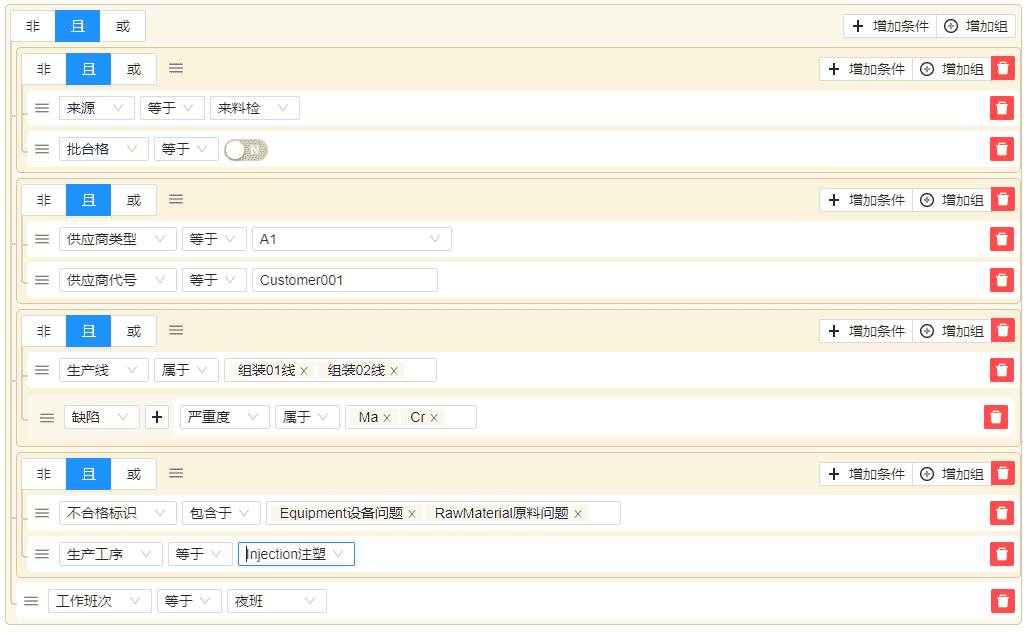Click top-level 增加组 button
Viewport: 1029px width, 633px height.
point(976,26)
